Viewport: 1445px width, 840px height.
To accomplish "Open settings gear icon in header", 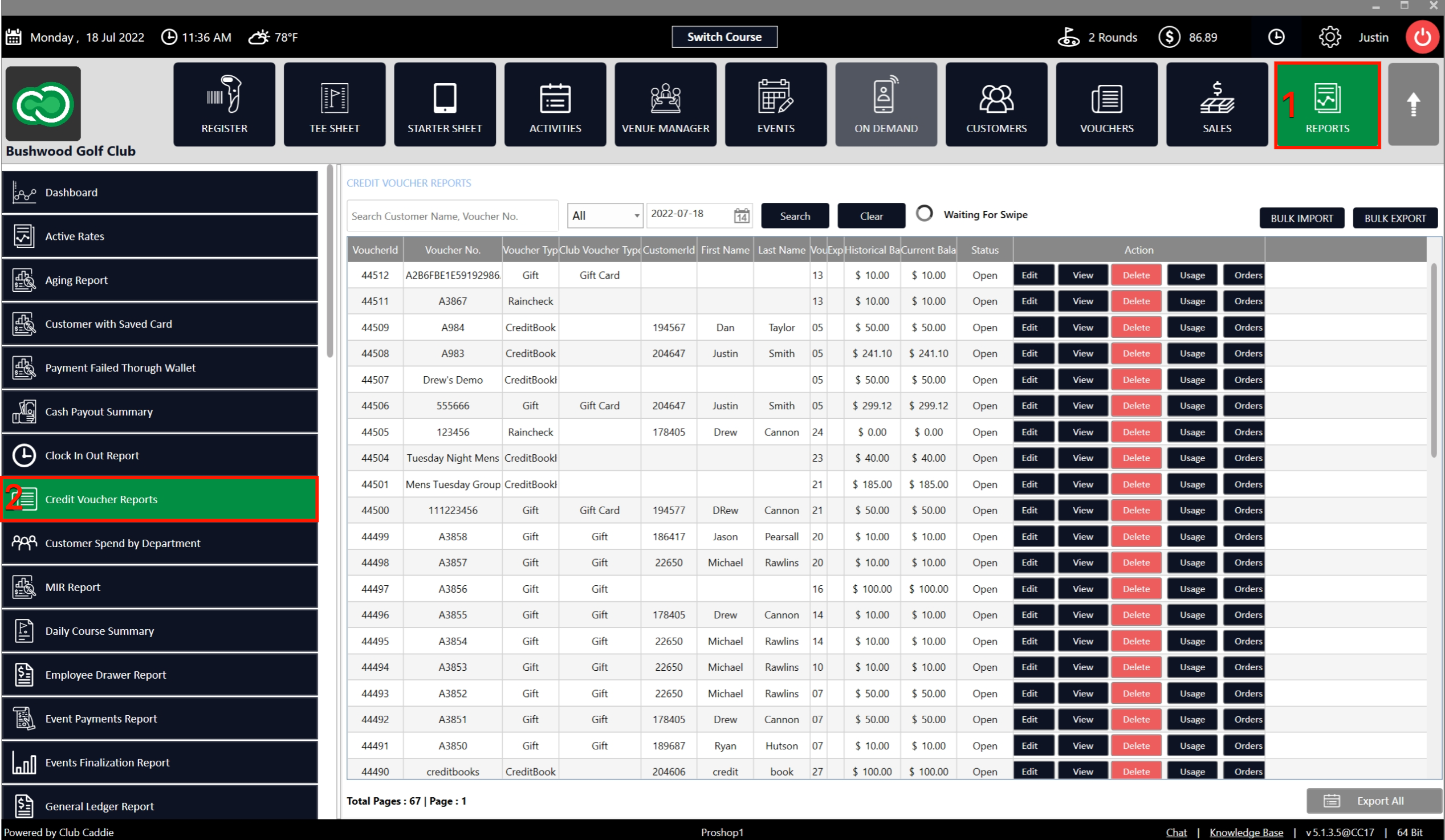I will (1329, 37).
